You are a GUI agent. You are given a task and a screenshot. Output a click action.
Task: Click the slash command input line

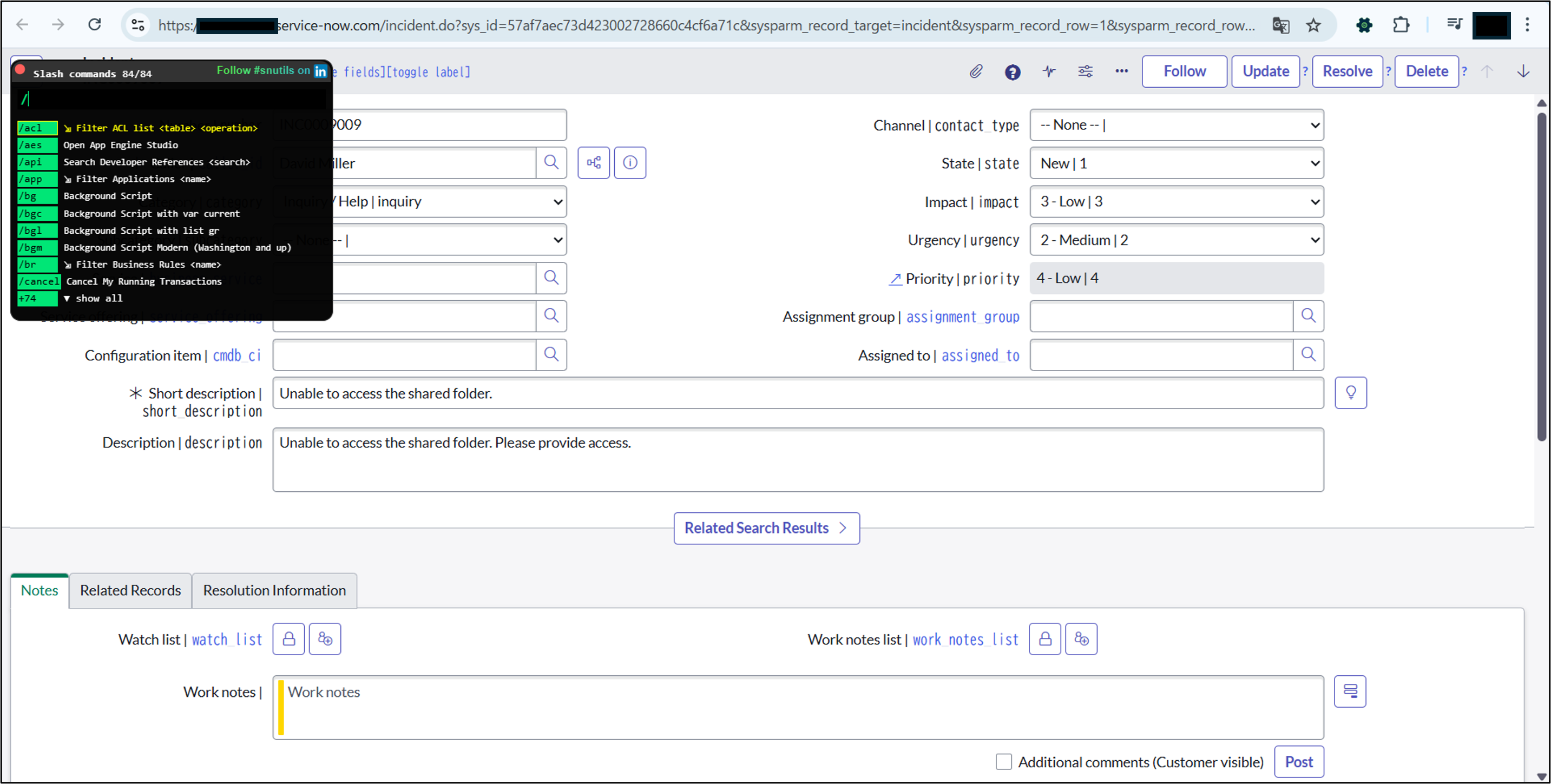pyautogui.click(x=172, y=99)
